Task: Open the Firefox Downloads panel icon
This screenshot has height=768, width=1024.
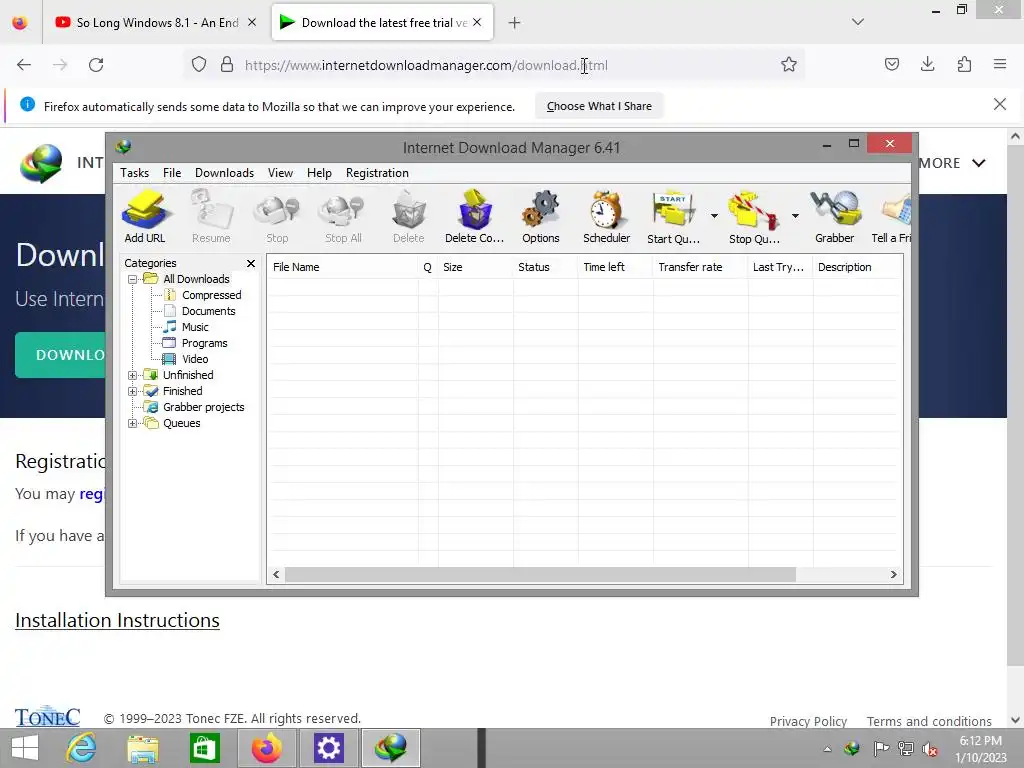Action: point(927,65)
